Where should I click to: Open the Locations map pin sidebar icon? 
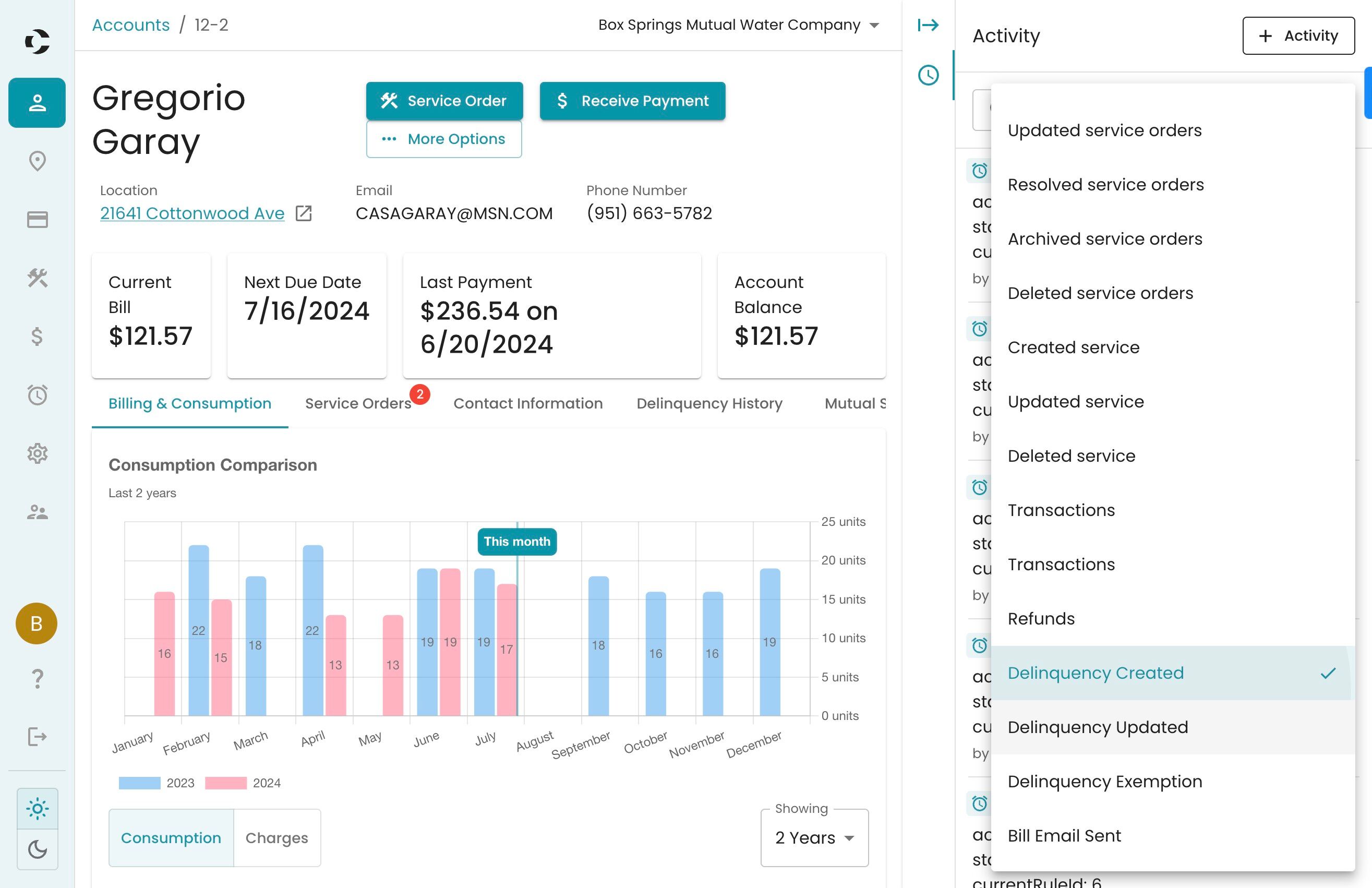(37, 161)
